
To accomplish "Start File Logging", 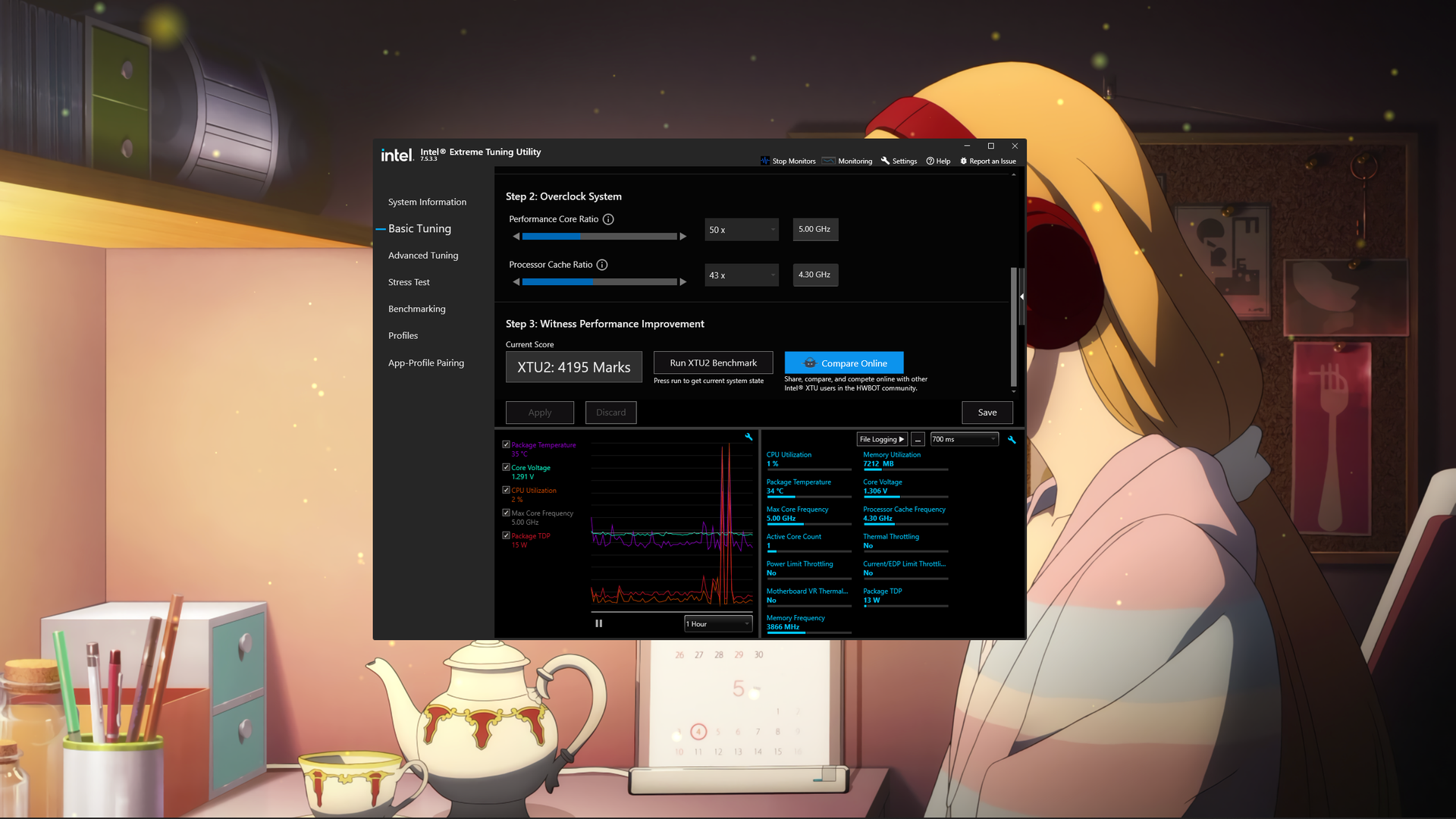I will click(x=882, y=439).
